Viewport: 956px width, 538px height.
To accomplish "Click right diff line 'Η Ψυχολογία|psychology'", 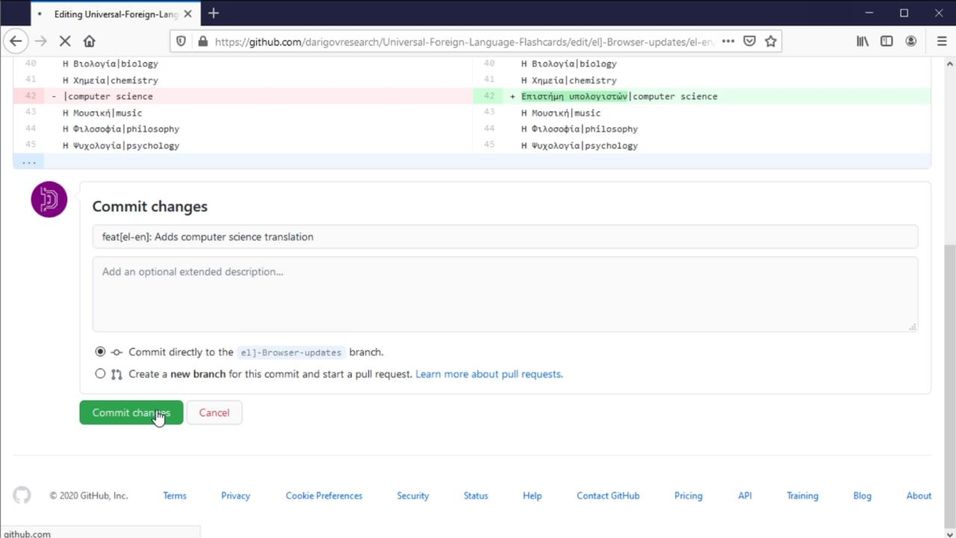I will click(x=579, y=145).
